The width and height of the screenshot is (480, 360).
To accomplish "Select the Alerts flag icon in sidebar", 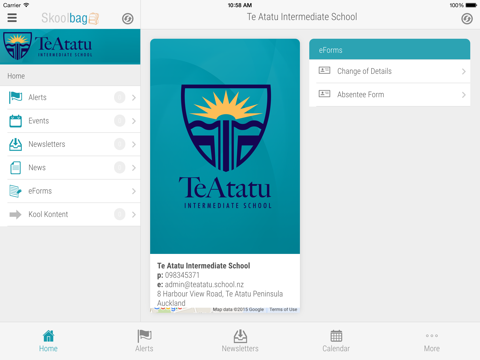I will click(x=15, y=97).
